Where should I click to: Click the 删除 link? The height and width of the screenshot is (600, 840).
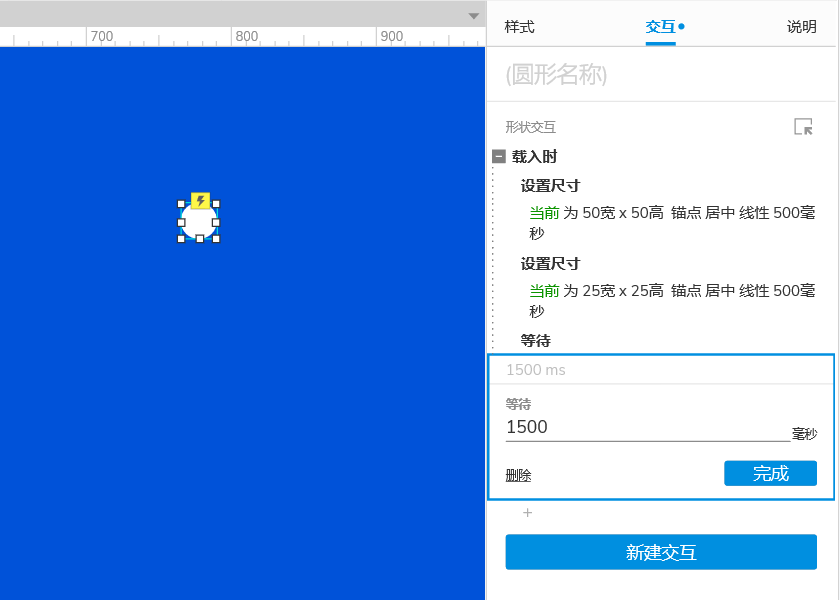518,475
